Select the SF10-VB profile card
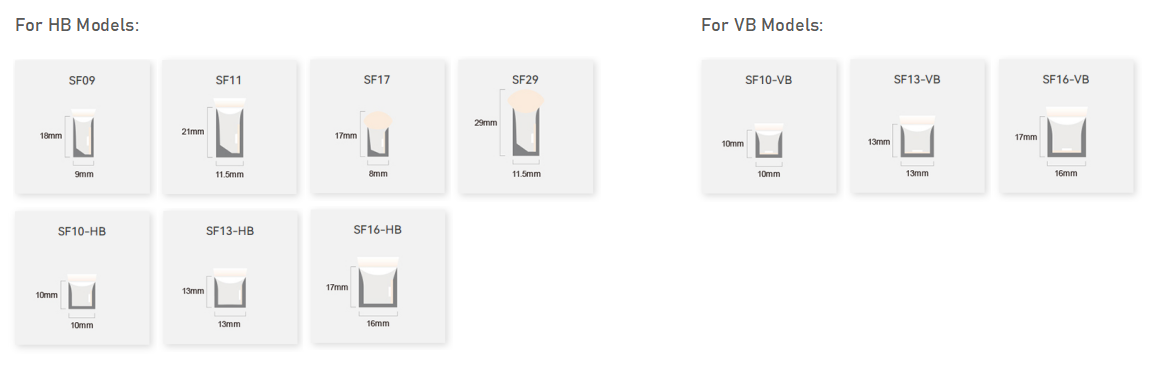The height and width of the screenshot is (370, 1172). 768,127
